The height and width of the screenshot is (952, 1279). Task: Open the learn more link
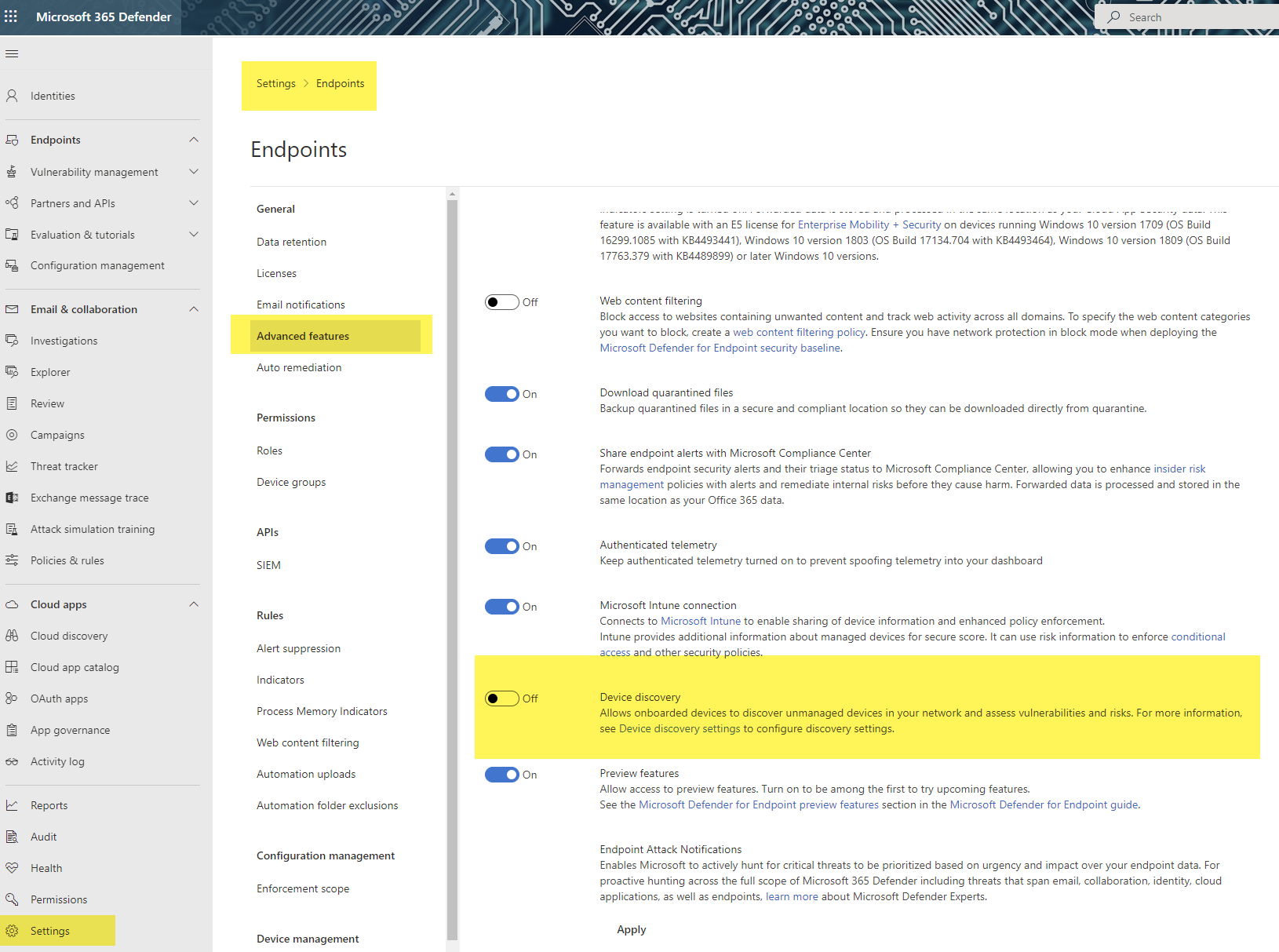(792, 896)
